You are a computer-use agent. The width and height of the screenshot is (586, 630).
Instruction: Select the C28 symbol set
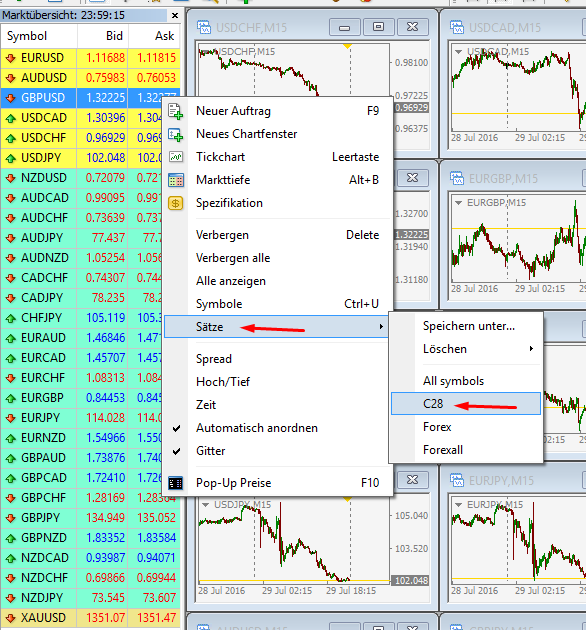point(467,404)
